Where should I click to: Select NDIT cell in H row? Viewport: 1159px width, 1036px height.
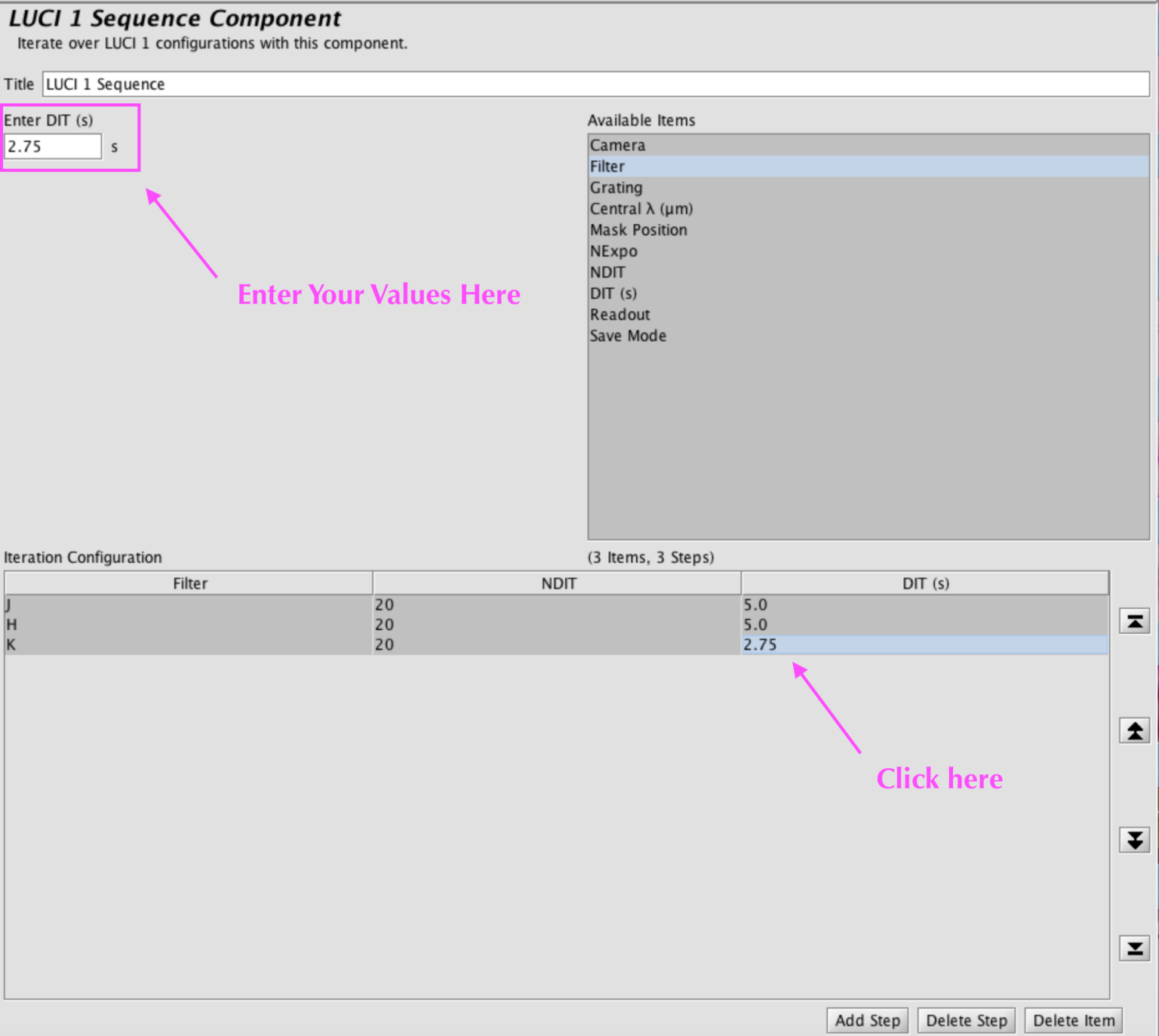[557, 624]
